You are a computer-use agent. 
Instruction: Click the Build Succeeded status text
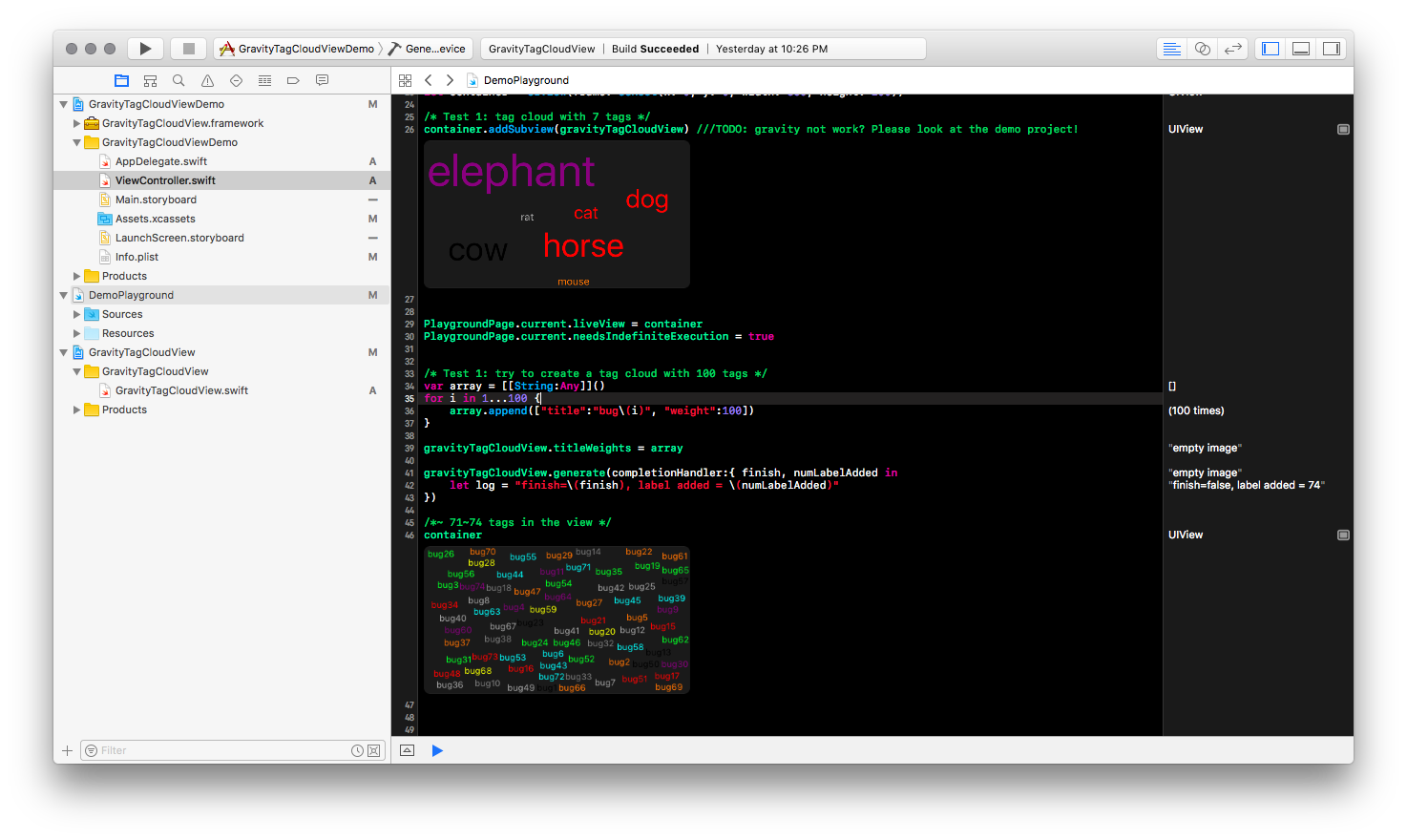tap(655, 49)
